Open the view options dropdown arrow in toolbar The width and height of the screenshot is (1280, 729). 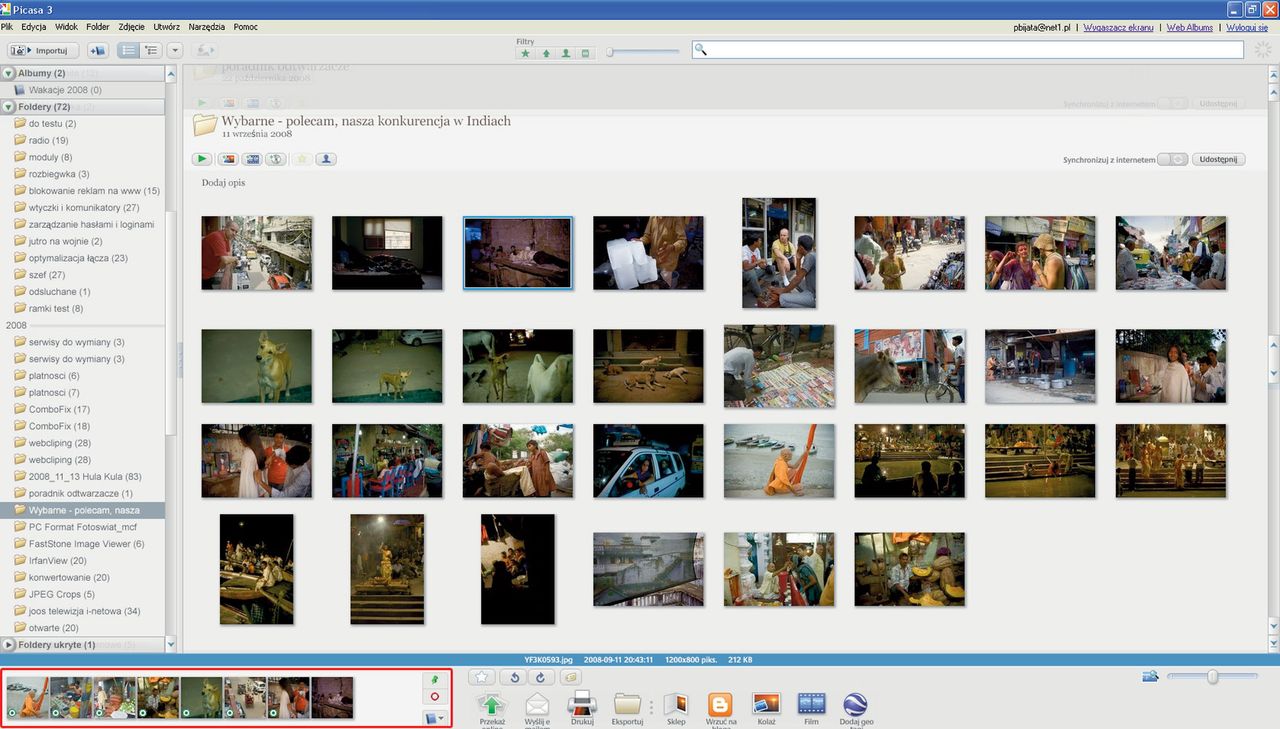[174, 50]
